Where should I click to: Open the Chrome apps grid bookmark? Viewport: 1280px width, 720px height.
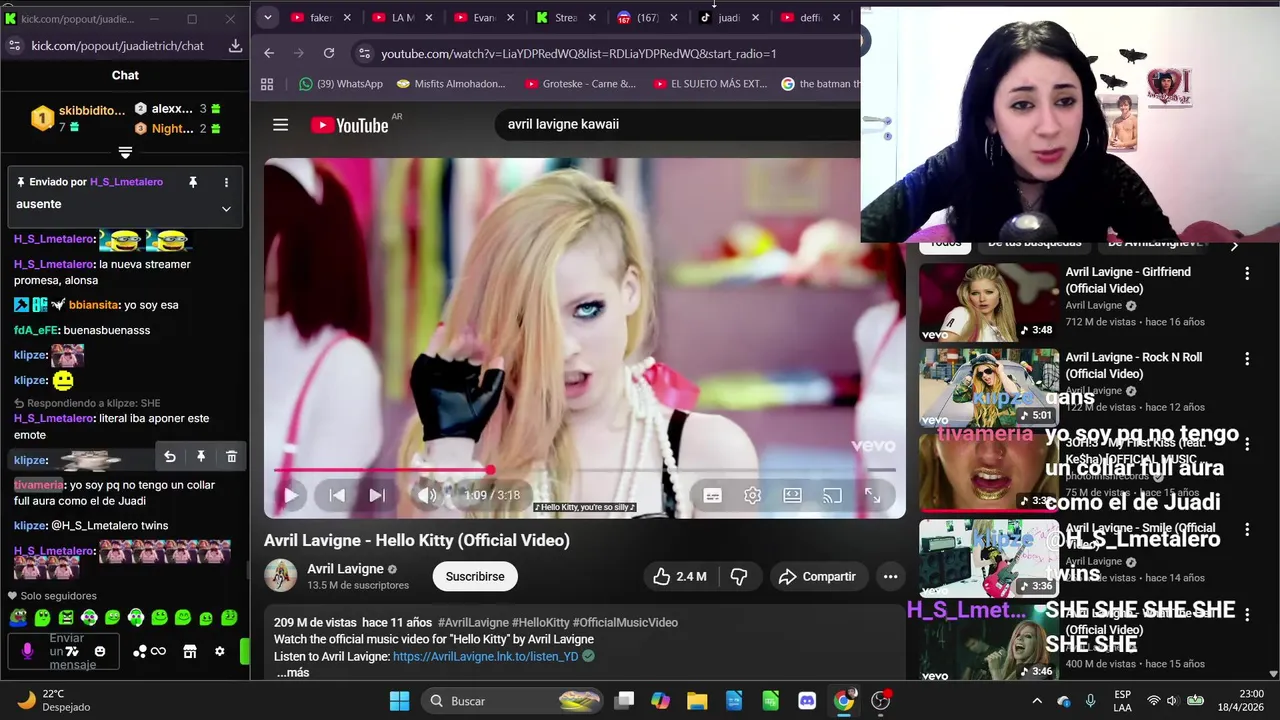(x=267, y=84)
